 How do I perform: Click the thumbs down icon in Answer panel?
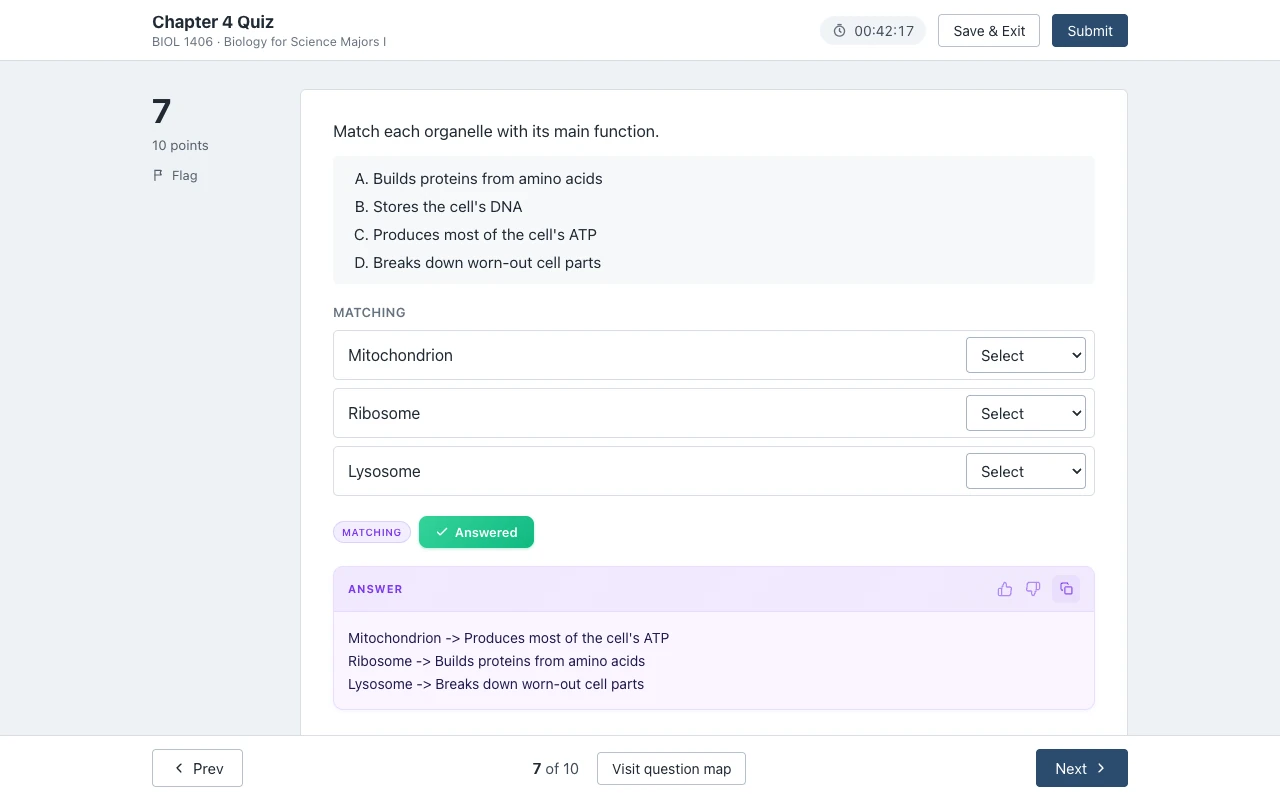point(1033,589)
